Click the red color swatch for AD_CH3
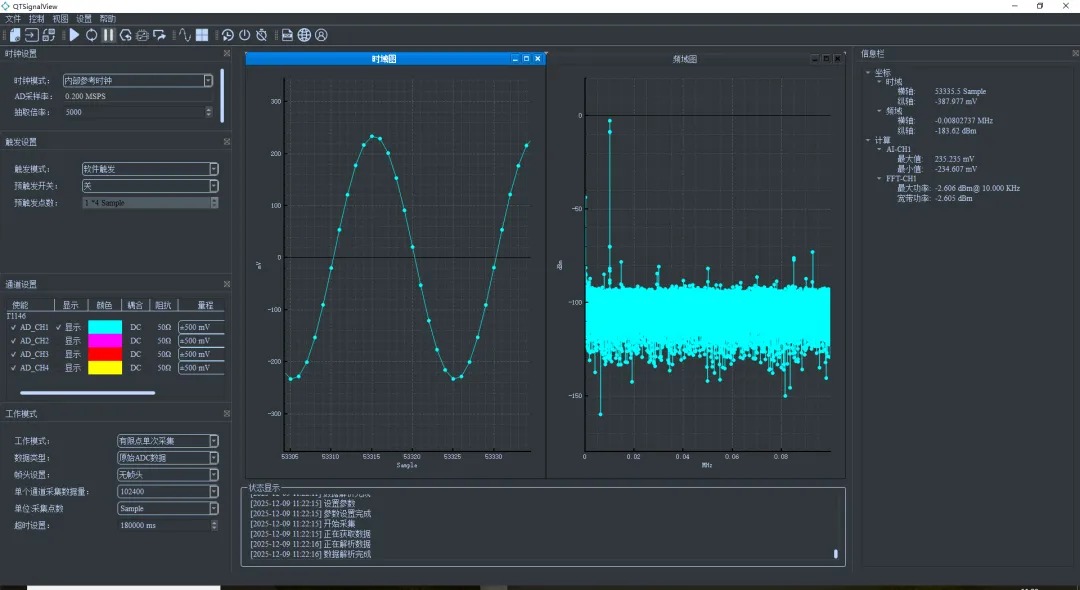The width and height of the screenshot is (1080, 590). [x=105, y=354]
